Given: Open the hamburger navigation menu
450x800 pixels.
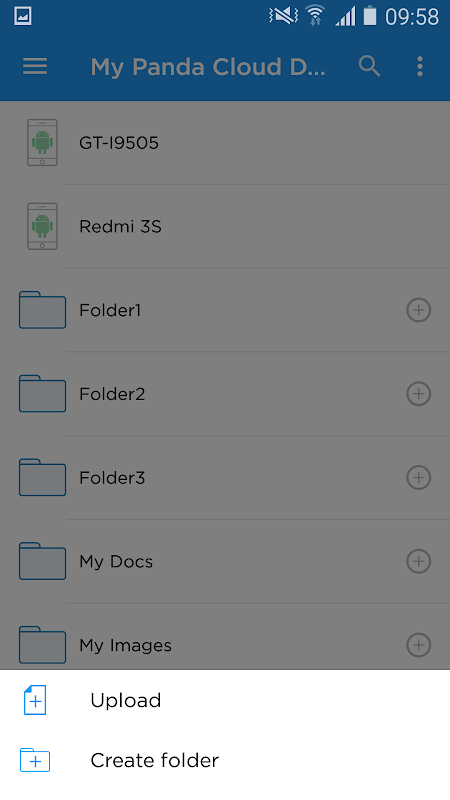Looking at the screenshot, I should tap(35, 66).
